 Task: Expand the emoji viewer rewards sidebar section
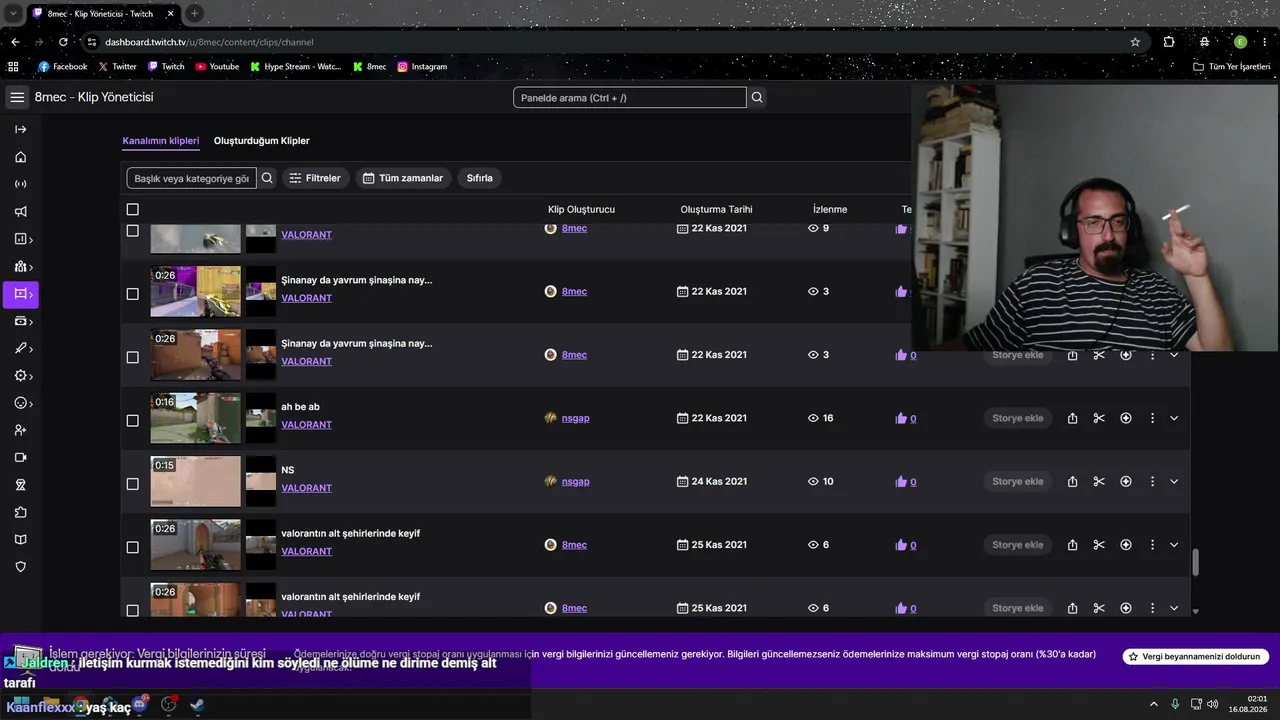[22, 403]
